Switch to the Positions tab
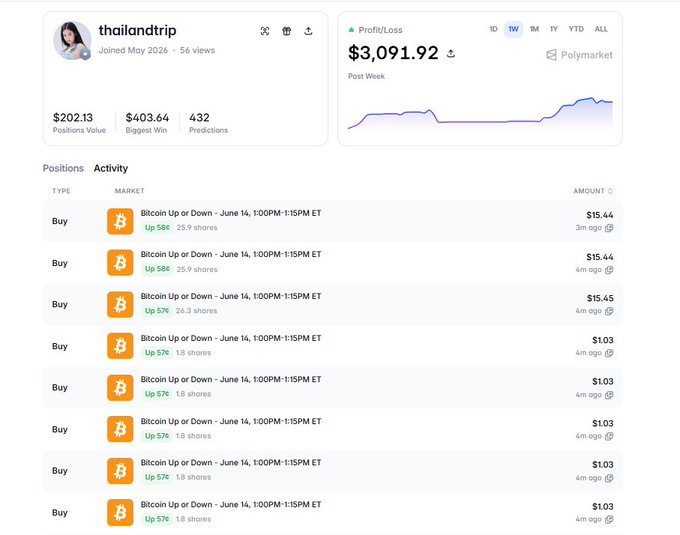This screenshot has height=535, width=680. tap(63, 168)
